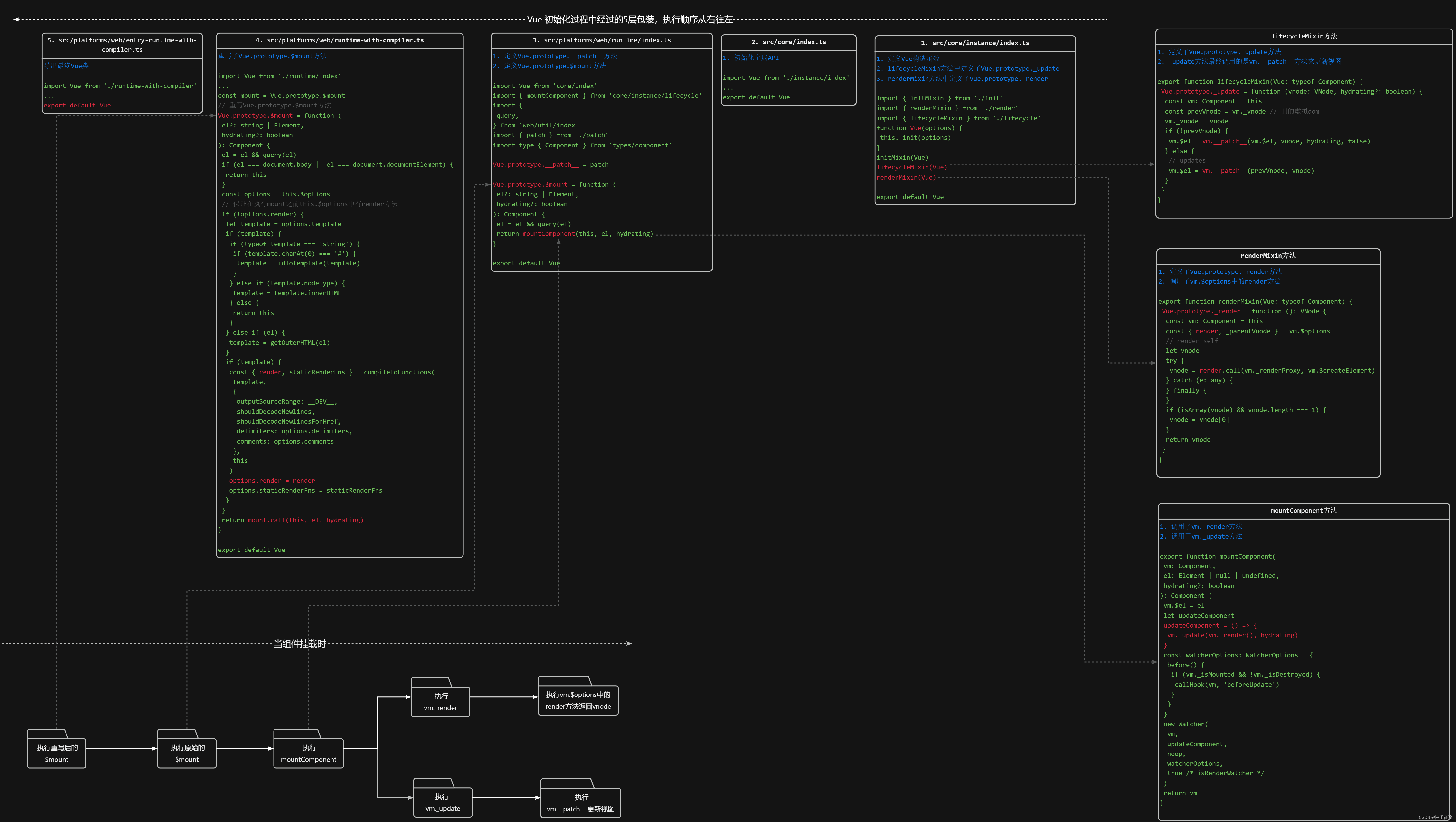Click the line "import Vue from './runtime-with-compiler'"
1456x822 pixels.
(x=120, y=86)
